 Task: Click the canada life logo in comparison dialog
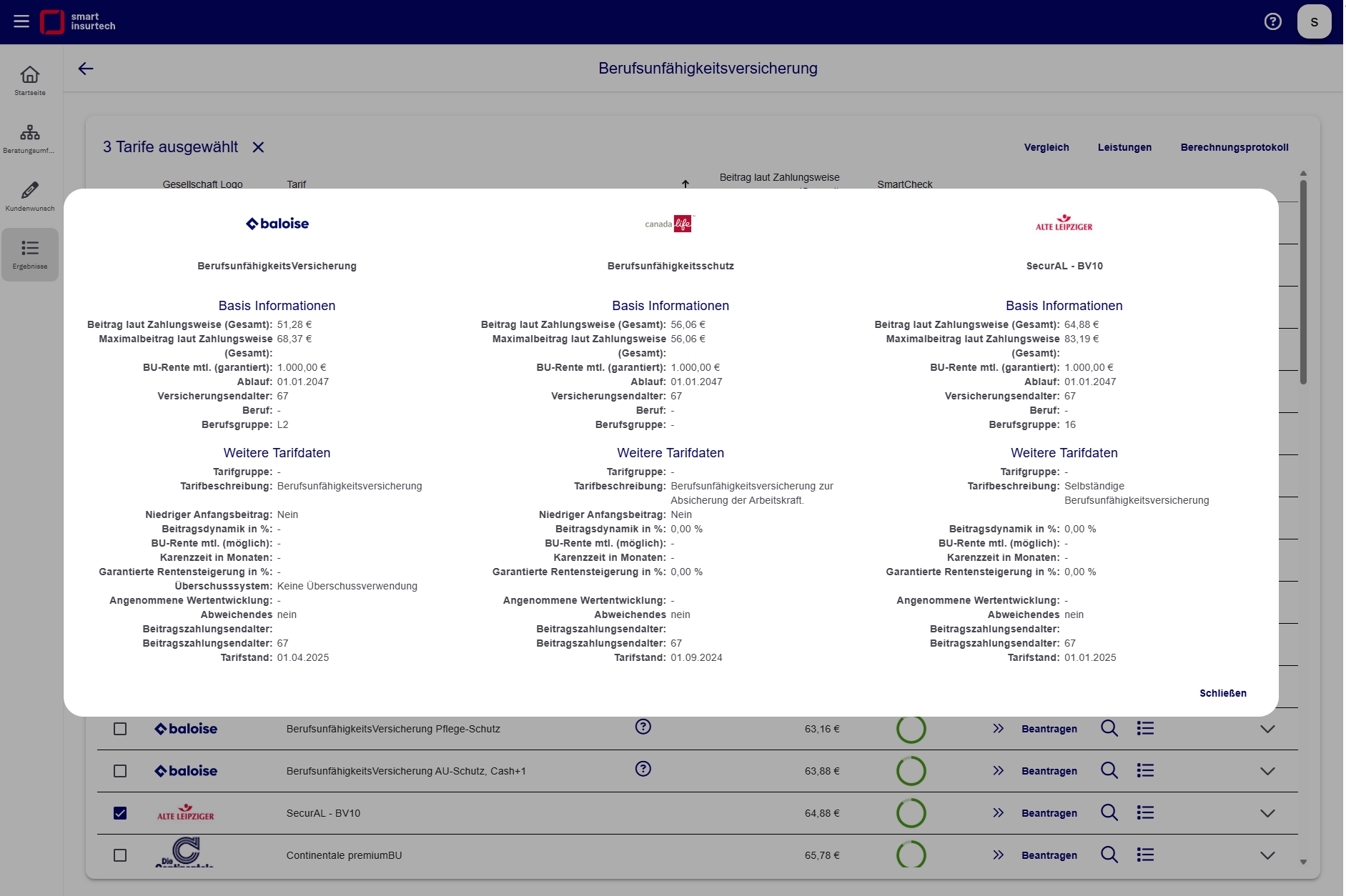[x=670, y=224]
